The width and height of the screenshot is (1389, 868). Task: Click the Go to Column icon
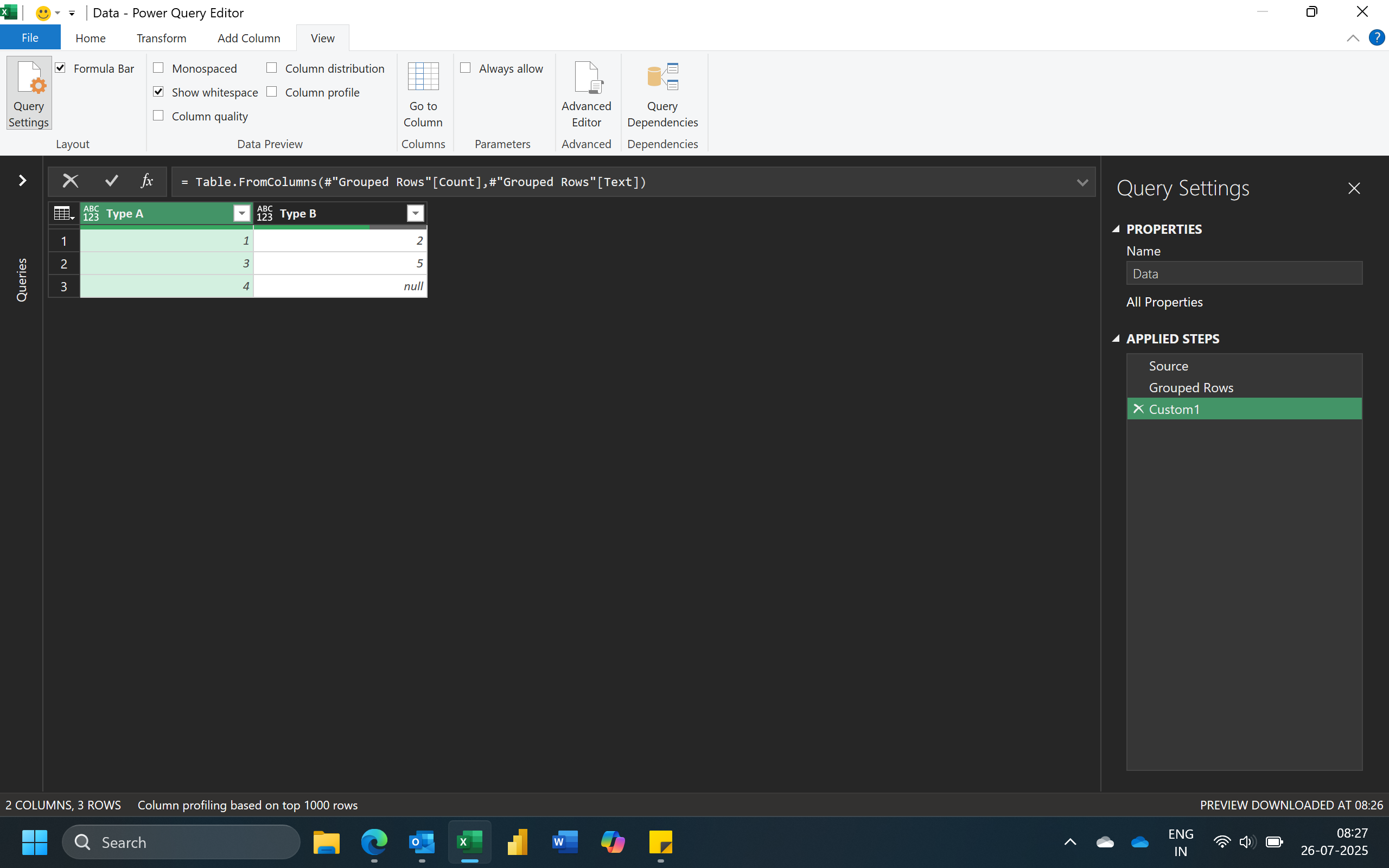(423, 78)
